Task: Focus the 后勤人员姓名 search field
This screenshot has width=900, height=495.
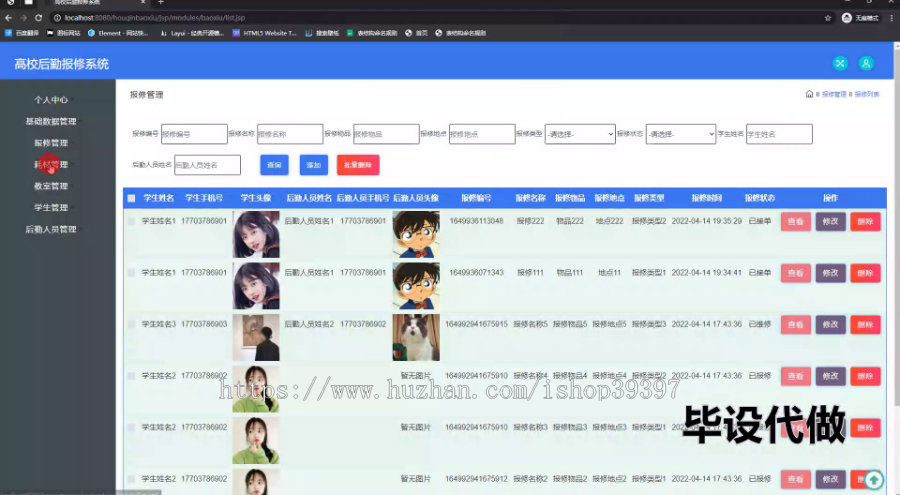Action: pos(207,165)
